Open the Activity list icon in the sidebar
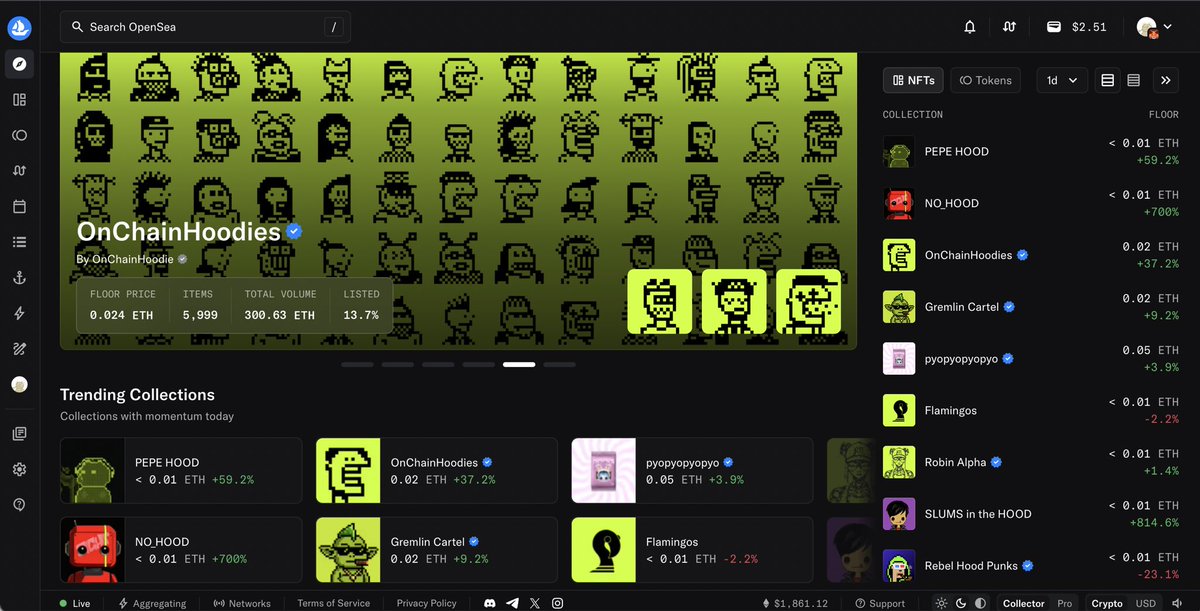Viewport: 1200px width, 611px height. click(19, 242)
